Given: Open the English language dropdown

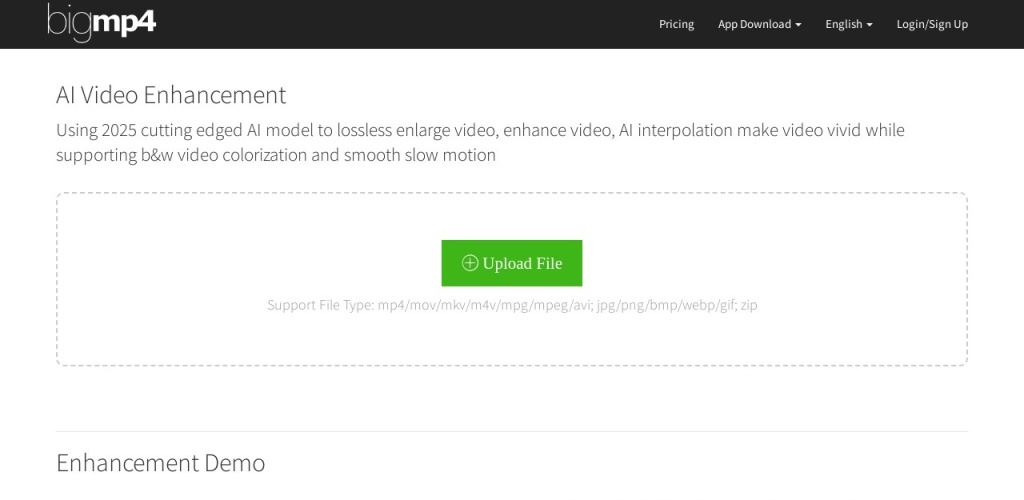Looking at the screenshot, I should [x=848, y=24].
